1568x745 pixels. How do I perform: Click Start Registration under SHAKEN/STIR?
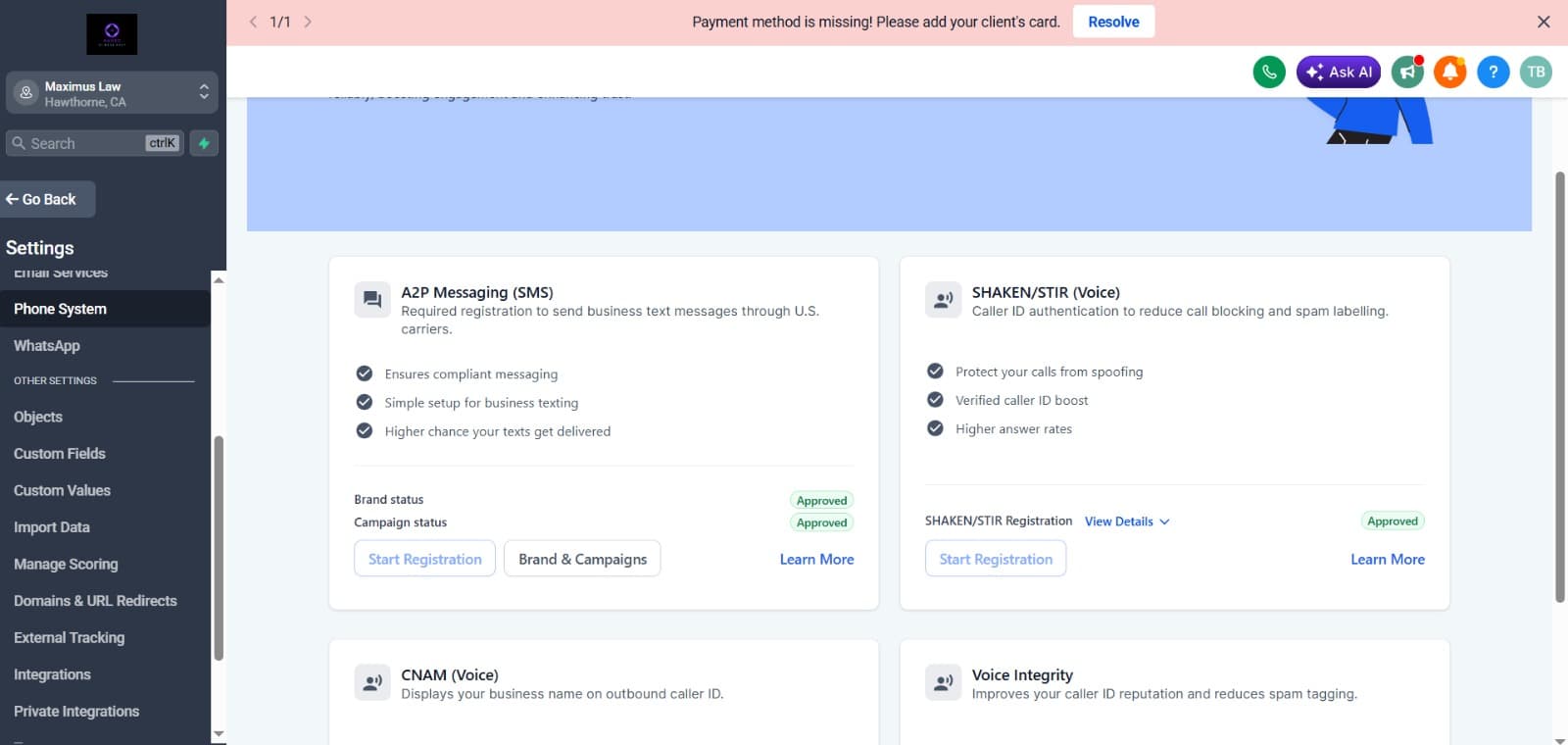[996, 559]
